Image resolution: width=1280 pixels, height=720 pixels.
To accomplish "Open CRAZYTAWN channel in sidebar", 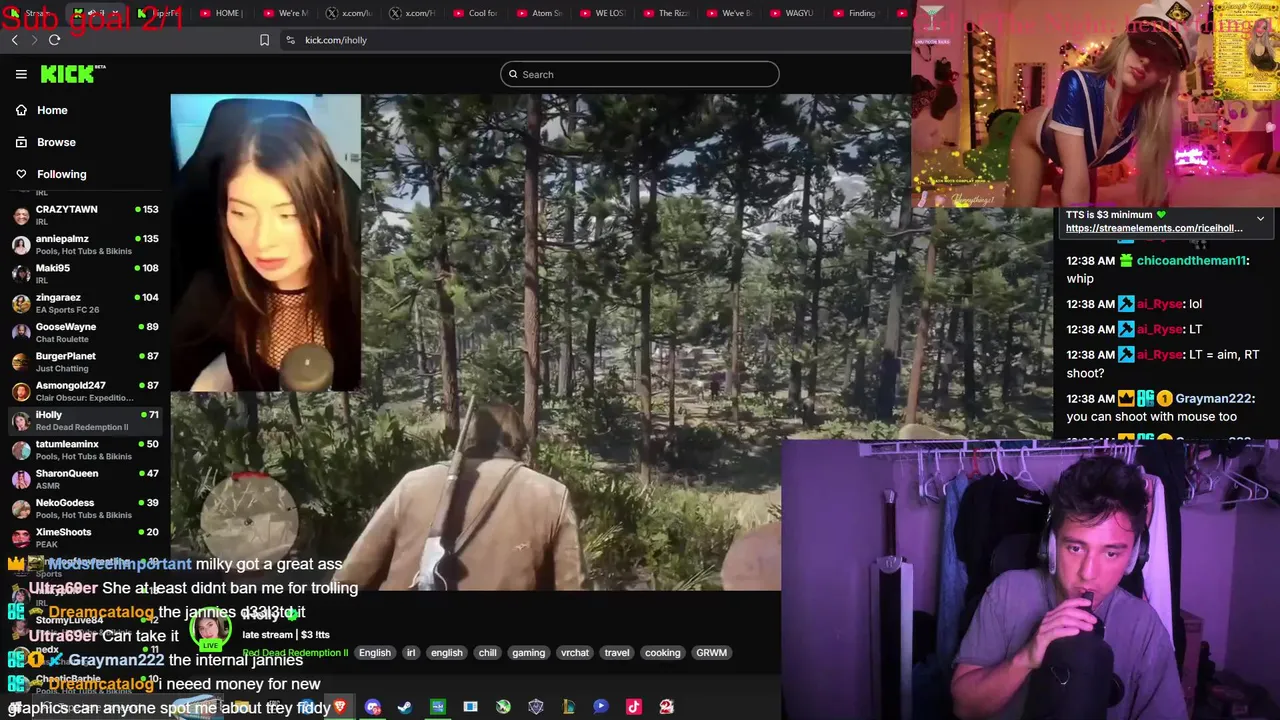I will [86, 215].
